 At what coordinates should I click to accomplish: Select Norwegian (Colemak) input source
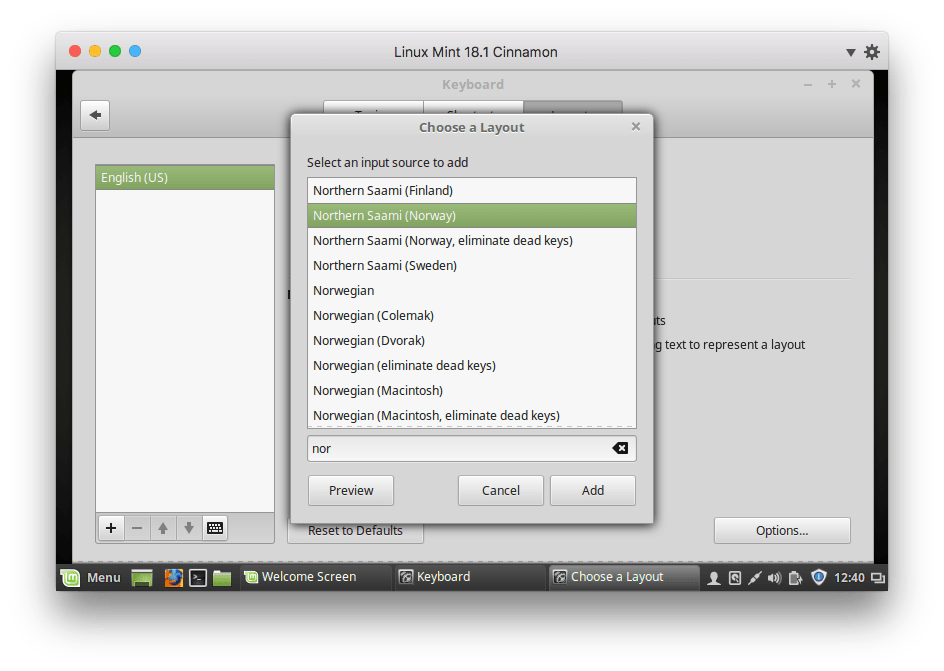372,315
